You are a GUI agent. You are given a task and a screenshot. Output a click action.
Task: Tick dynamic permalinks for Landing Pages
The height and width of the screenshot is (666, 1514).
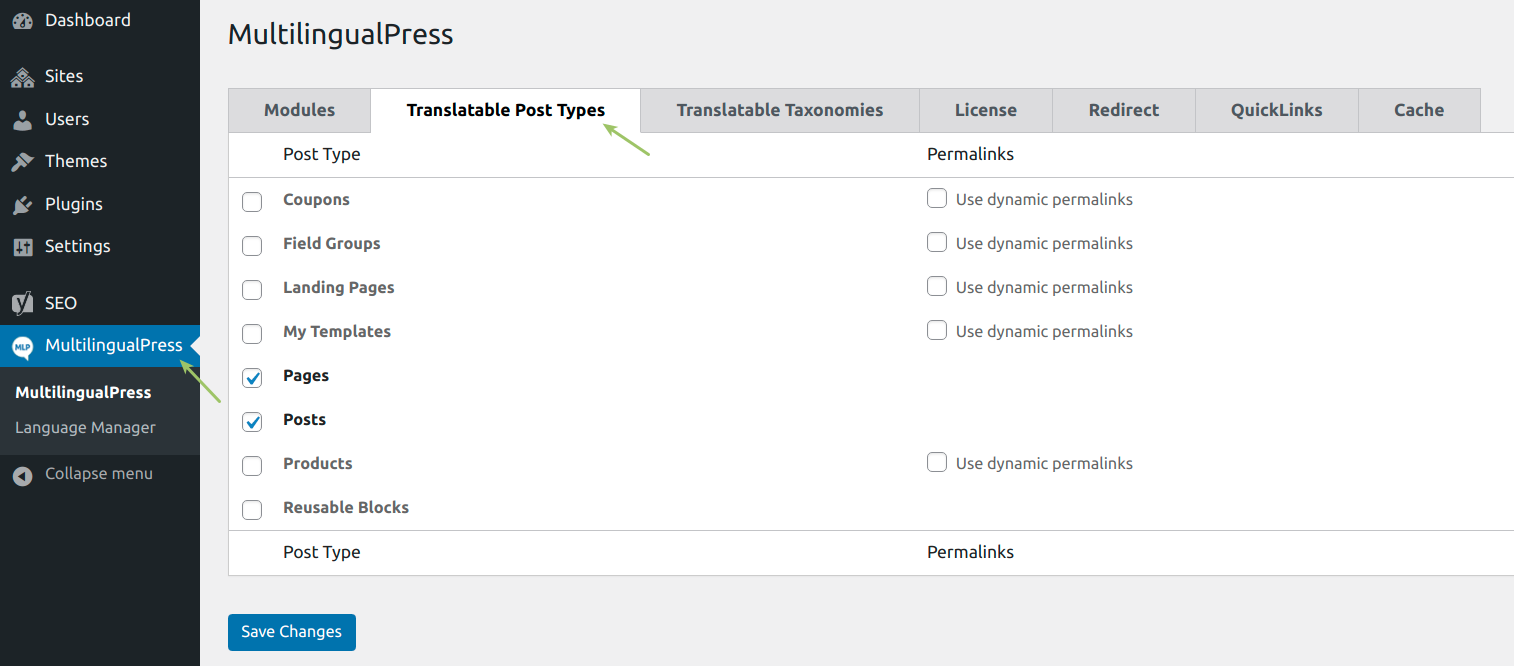tap(937, 286)
